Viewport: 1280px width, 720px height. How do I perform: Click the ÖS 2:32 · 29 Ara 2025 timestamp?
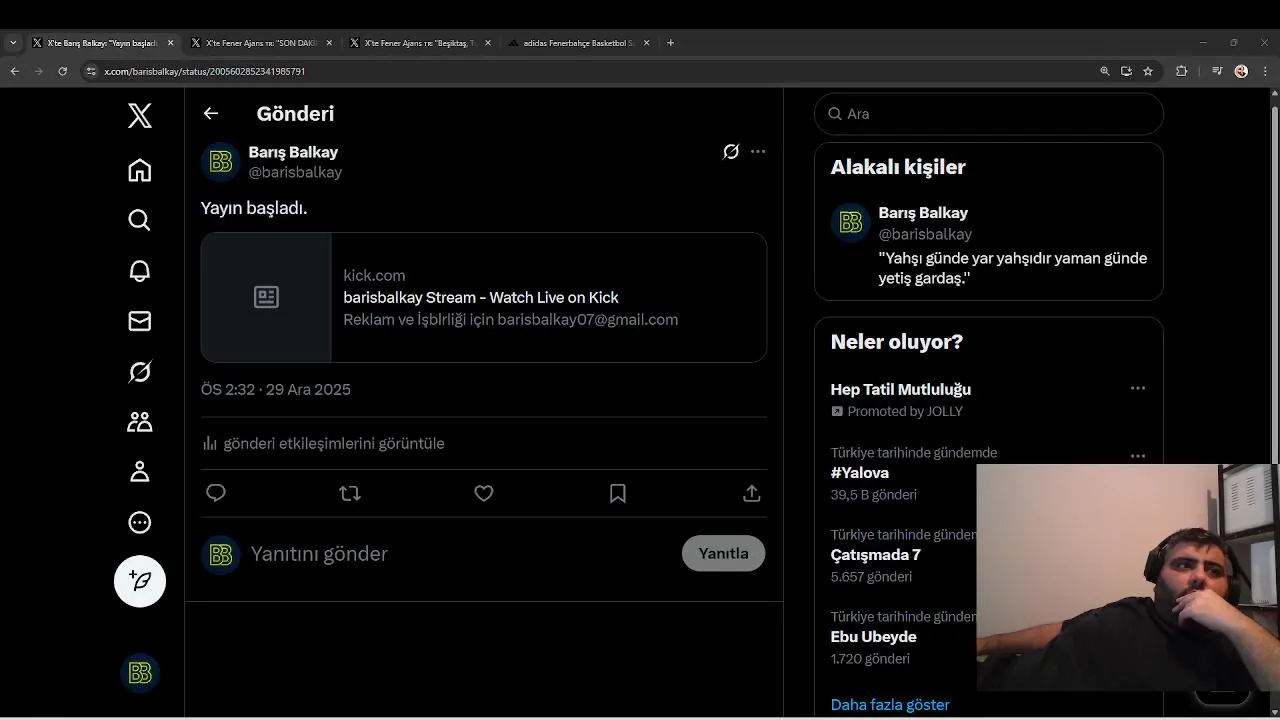[276, 390]
